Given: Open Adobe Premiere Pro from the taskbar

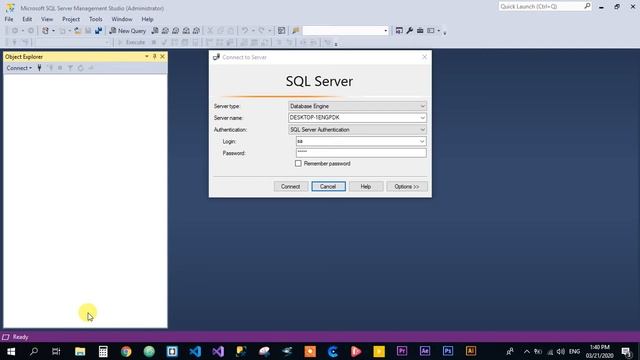Looking at the screenshot, I should tap(402, 351).
